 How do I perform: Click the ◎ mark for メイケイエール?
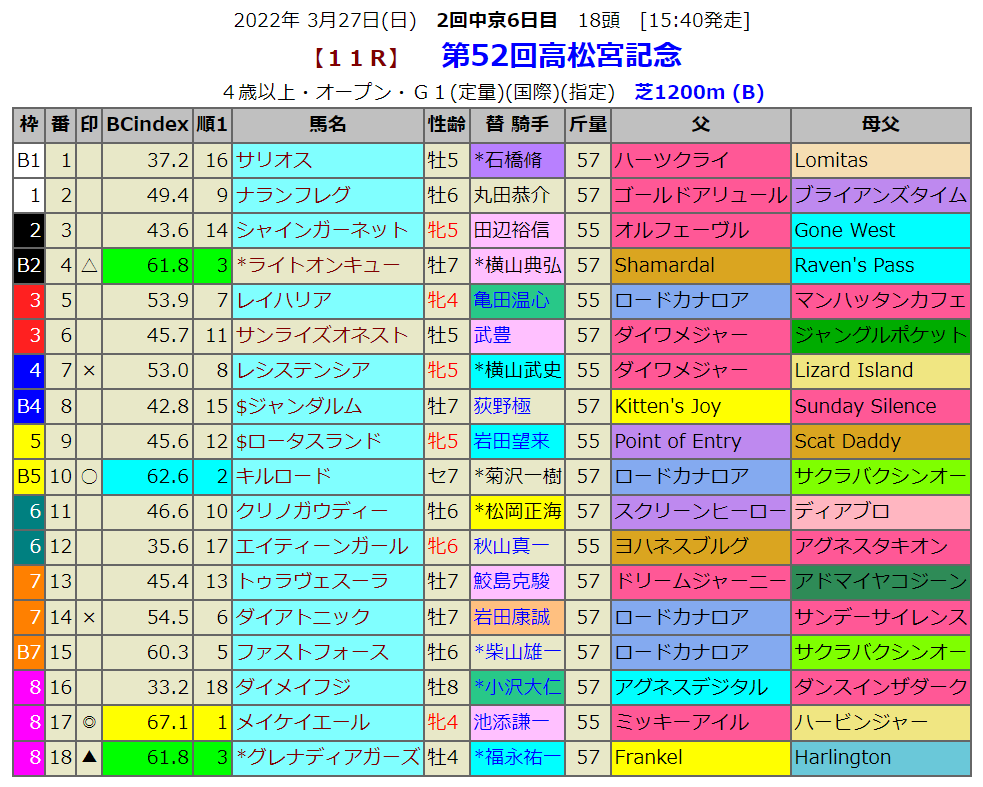[x=89, y=722]
